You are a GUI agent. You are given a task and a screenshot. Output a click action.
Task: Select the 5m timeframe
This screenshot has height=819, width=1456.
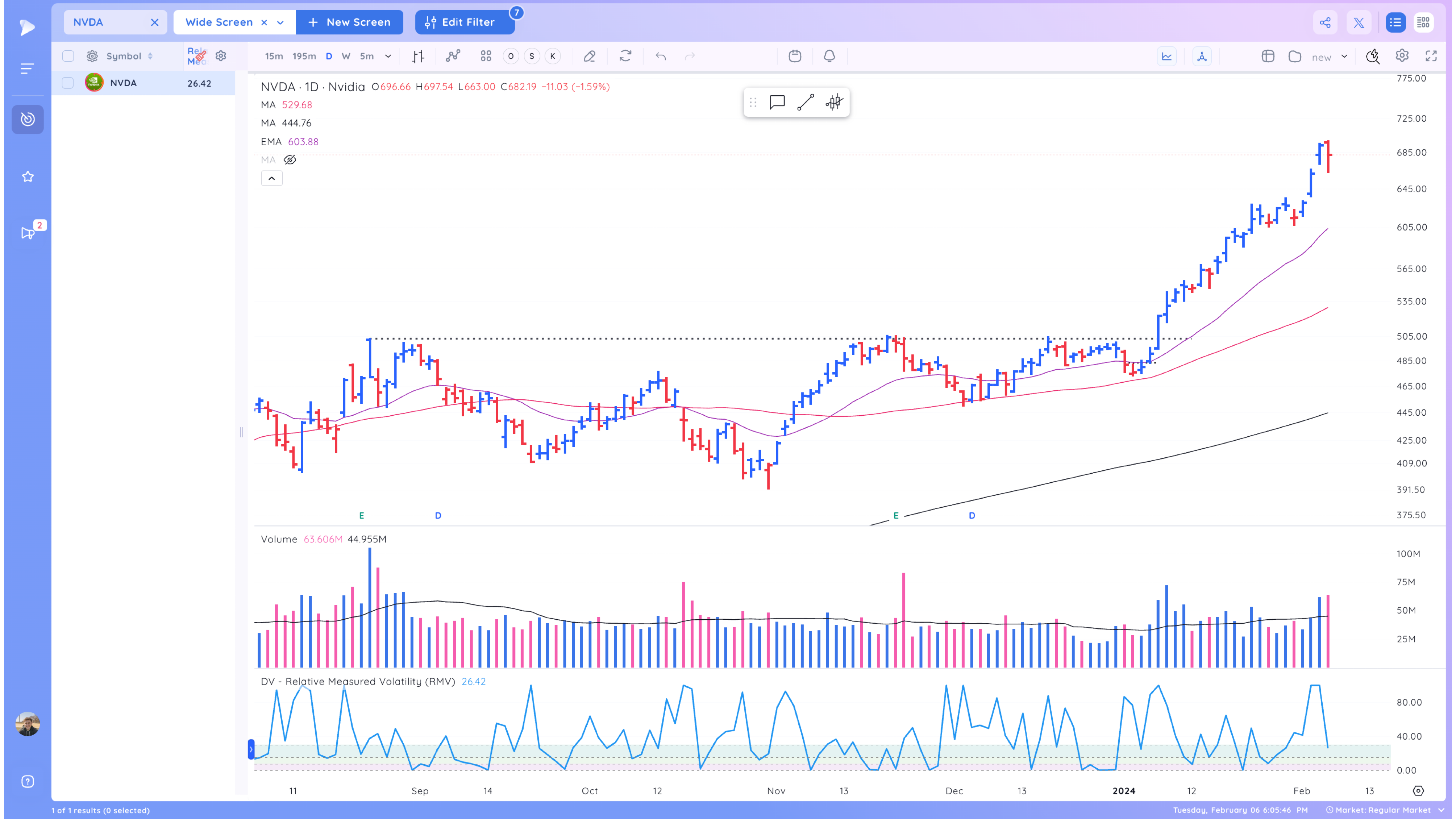[367, 56]
